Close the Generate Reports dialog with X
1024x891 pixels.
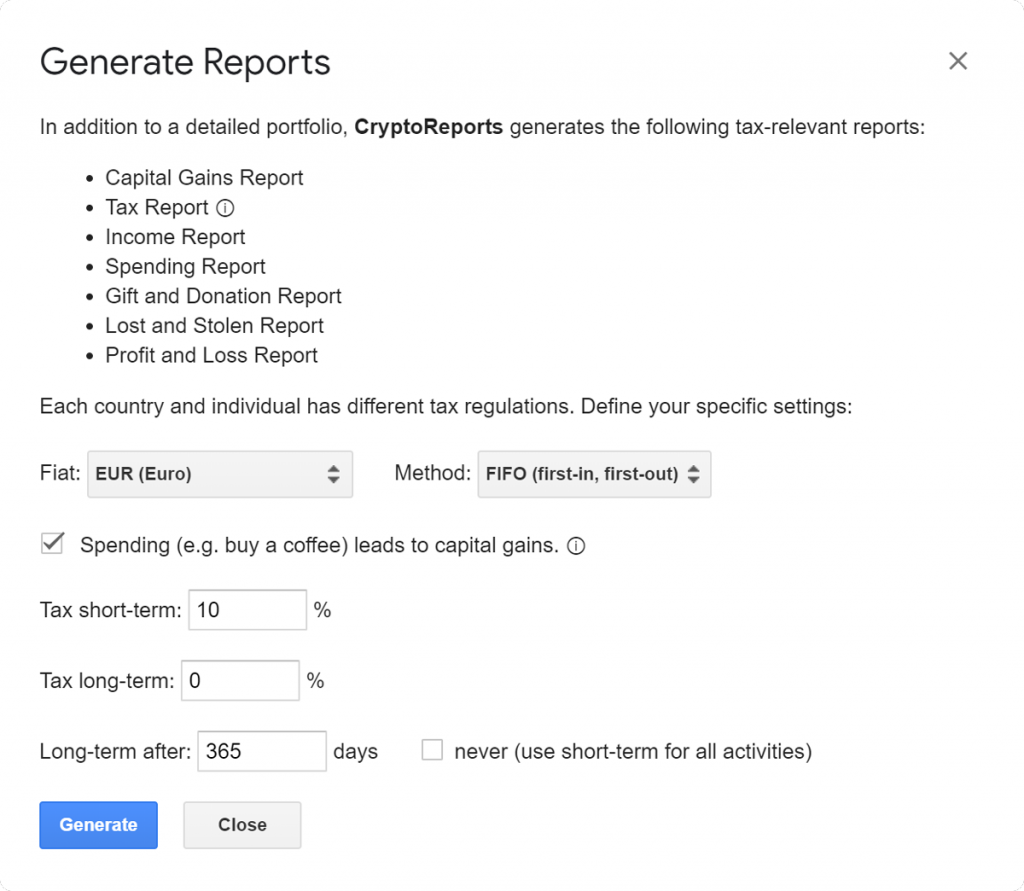pos(957,61)
